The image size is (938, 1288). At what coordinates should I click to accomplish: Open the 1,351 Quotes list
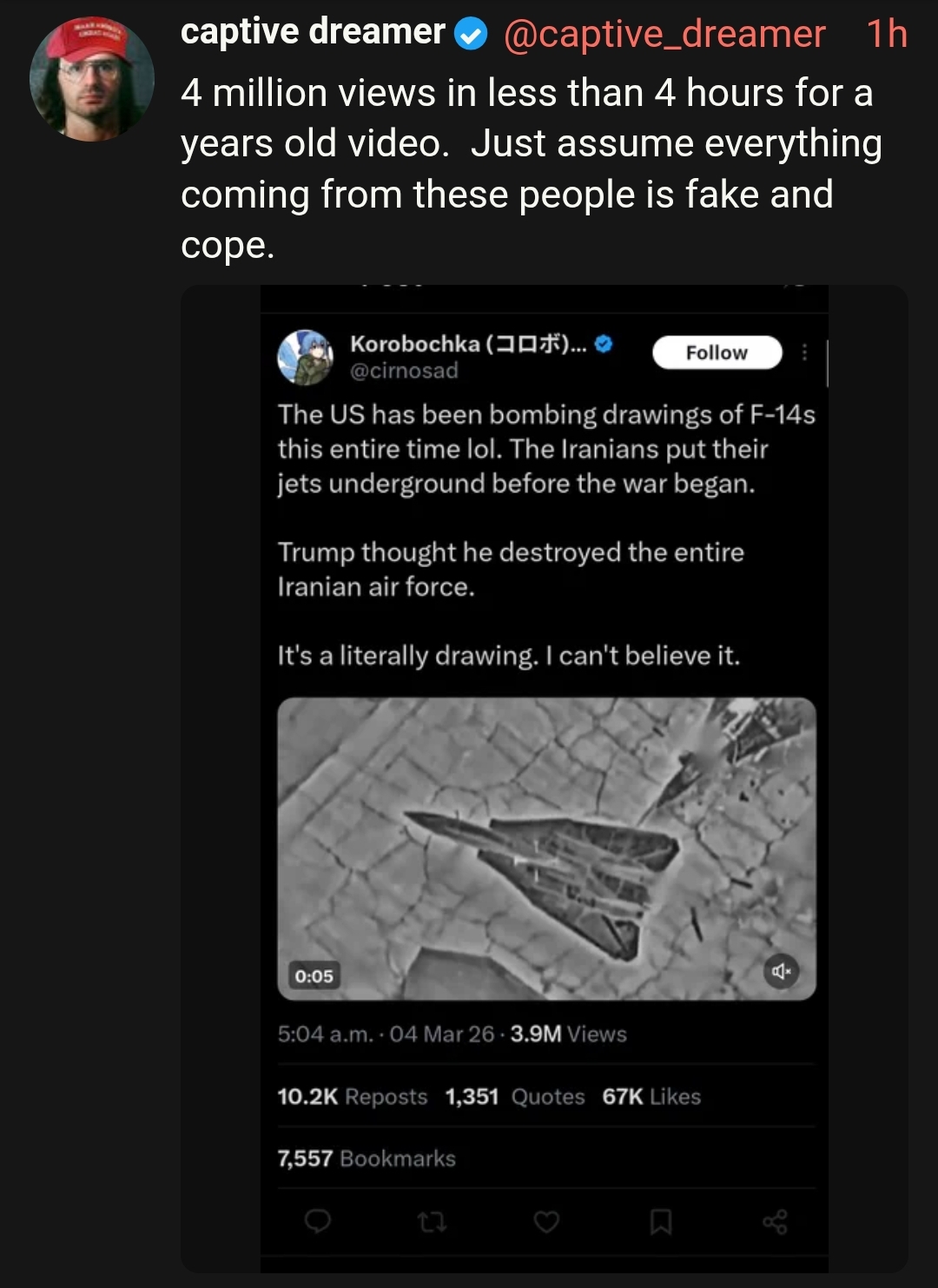[x=515, y=1097]
